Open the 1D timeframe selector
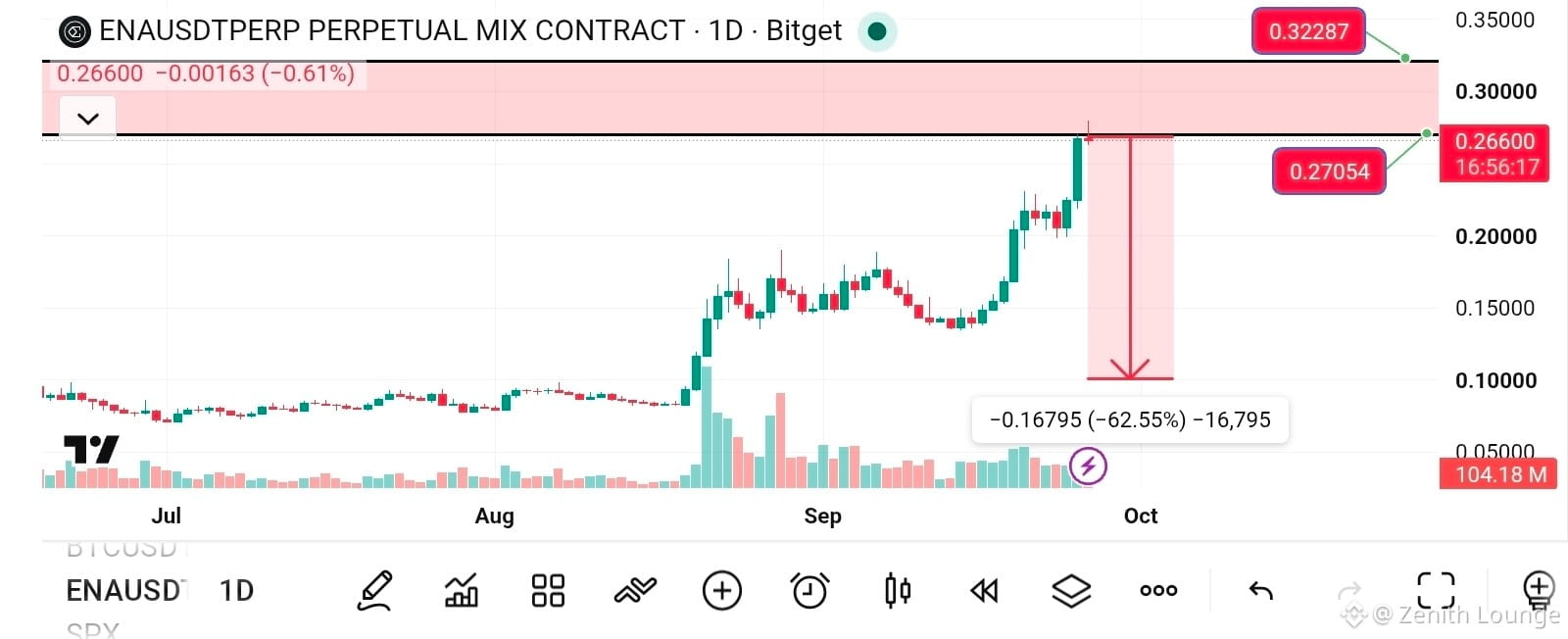This screenshot has height=639, width=1568. point(236,591)
